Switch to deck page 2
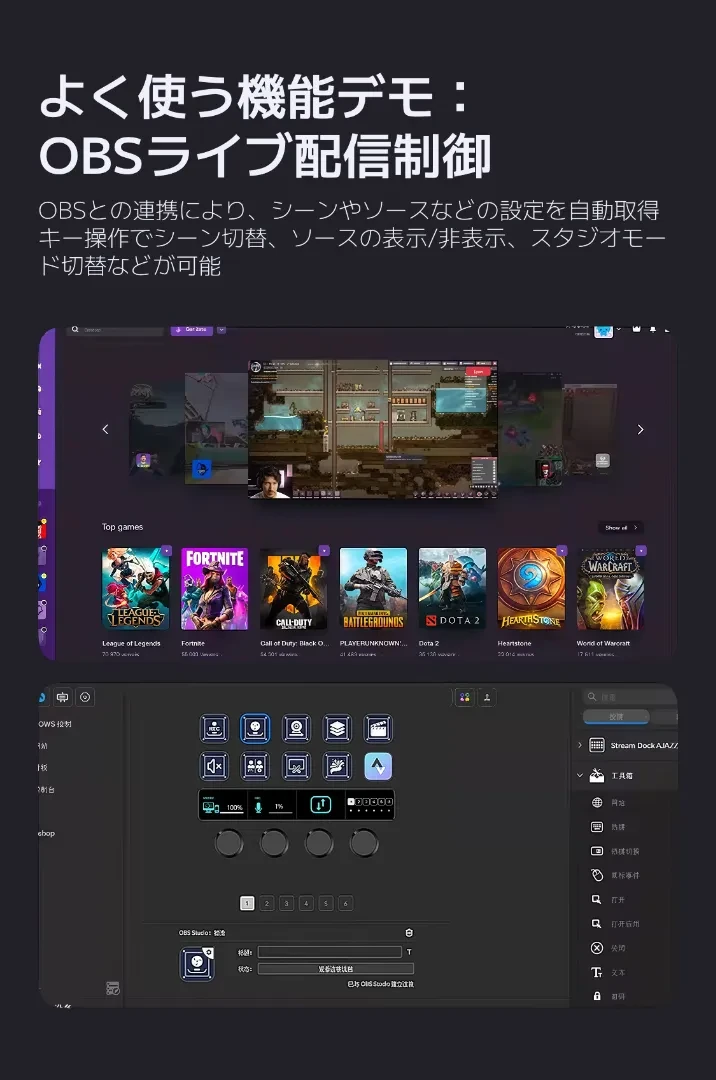The image size is (716, 1080). [x=267, y=903]
